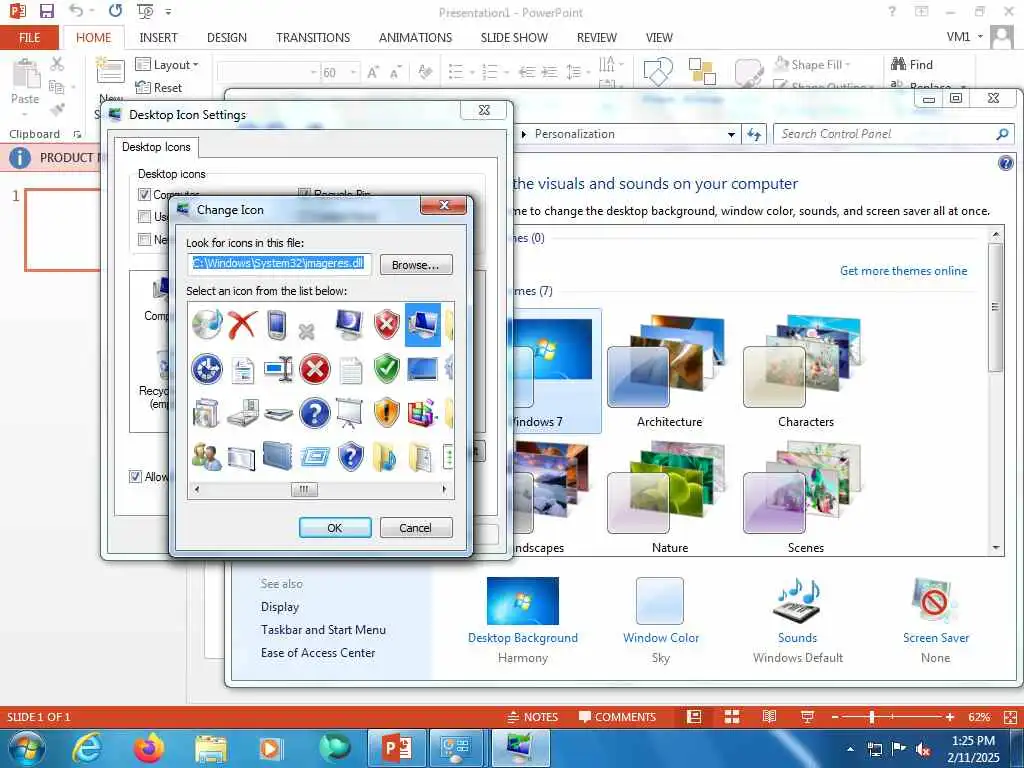Viewport: 1024px width, 768px height.
Task: Select the monitor with moon icon
Action: (x=349, y=325)
